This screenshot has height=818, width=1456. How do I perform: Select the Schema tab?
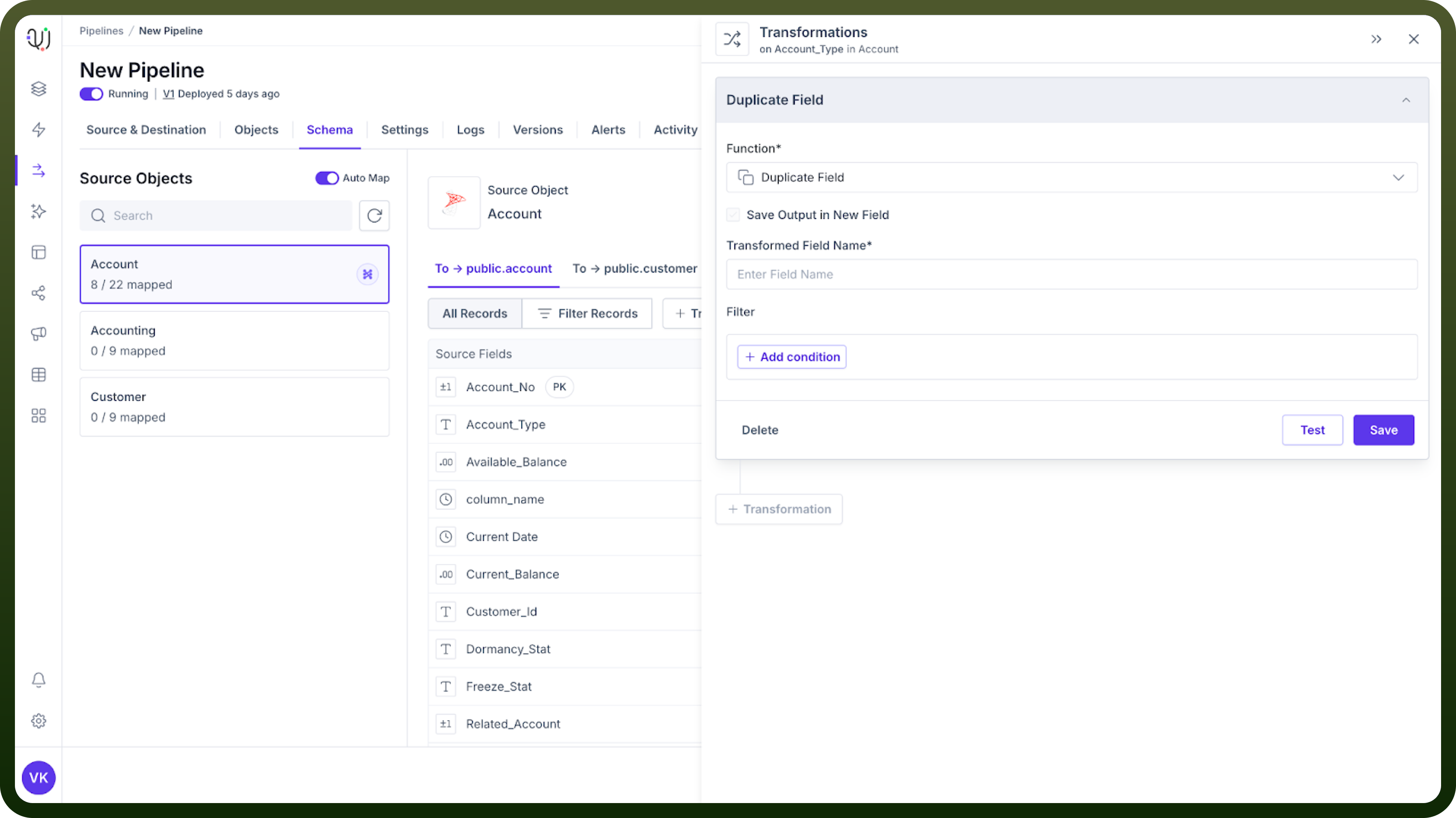point(330,130)
